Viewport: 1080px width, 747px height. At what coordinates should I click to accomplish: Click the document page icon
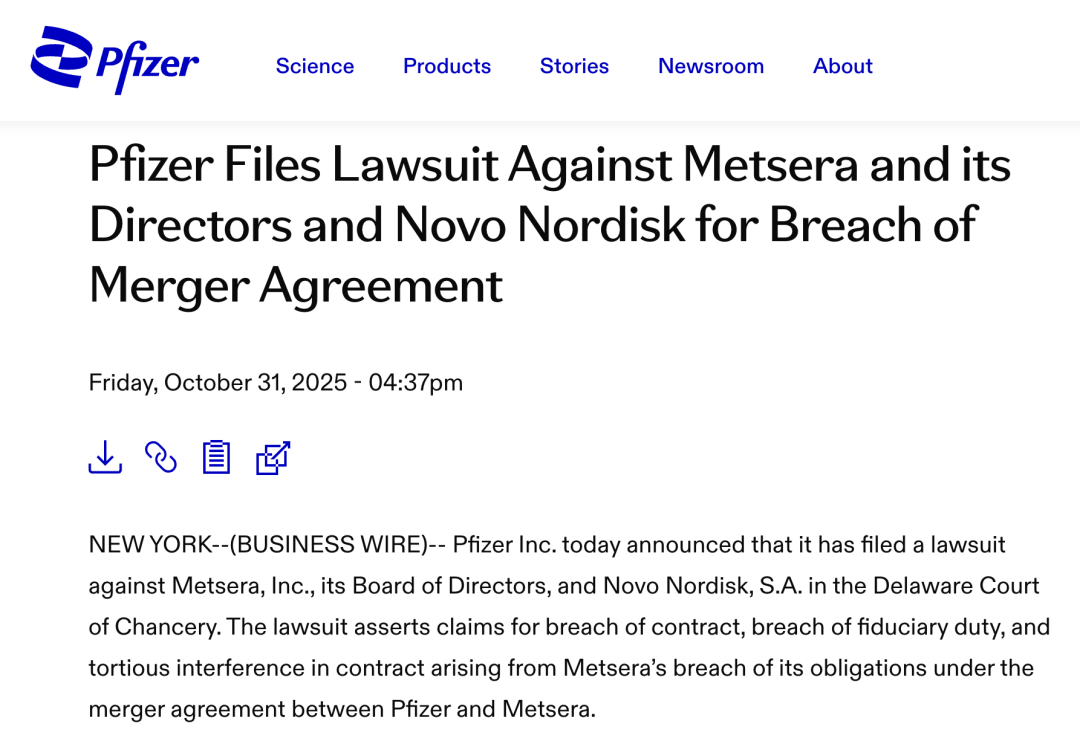point(216,457)
